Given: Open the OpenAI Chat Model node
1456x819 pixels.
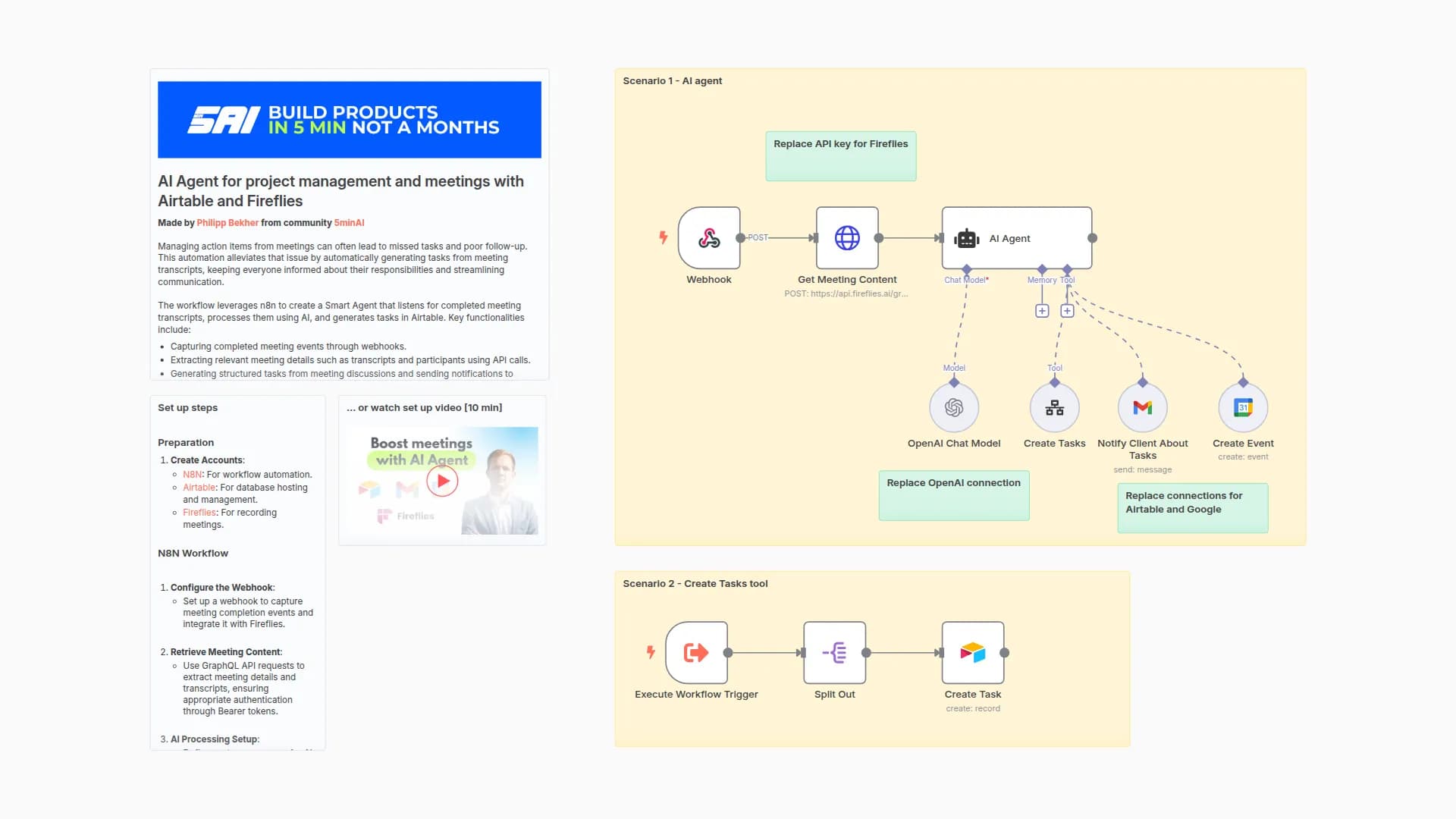Looking at the screenshot, I should 954,407.
